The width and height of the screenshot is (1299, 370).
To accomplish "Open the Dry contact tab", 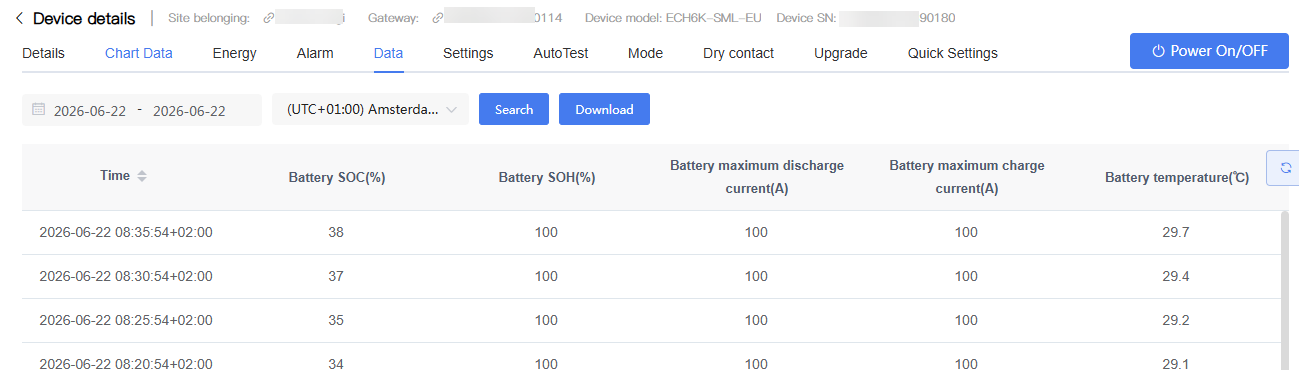I will (x=738, y=53).
